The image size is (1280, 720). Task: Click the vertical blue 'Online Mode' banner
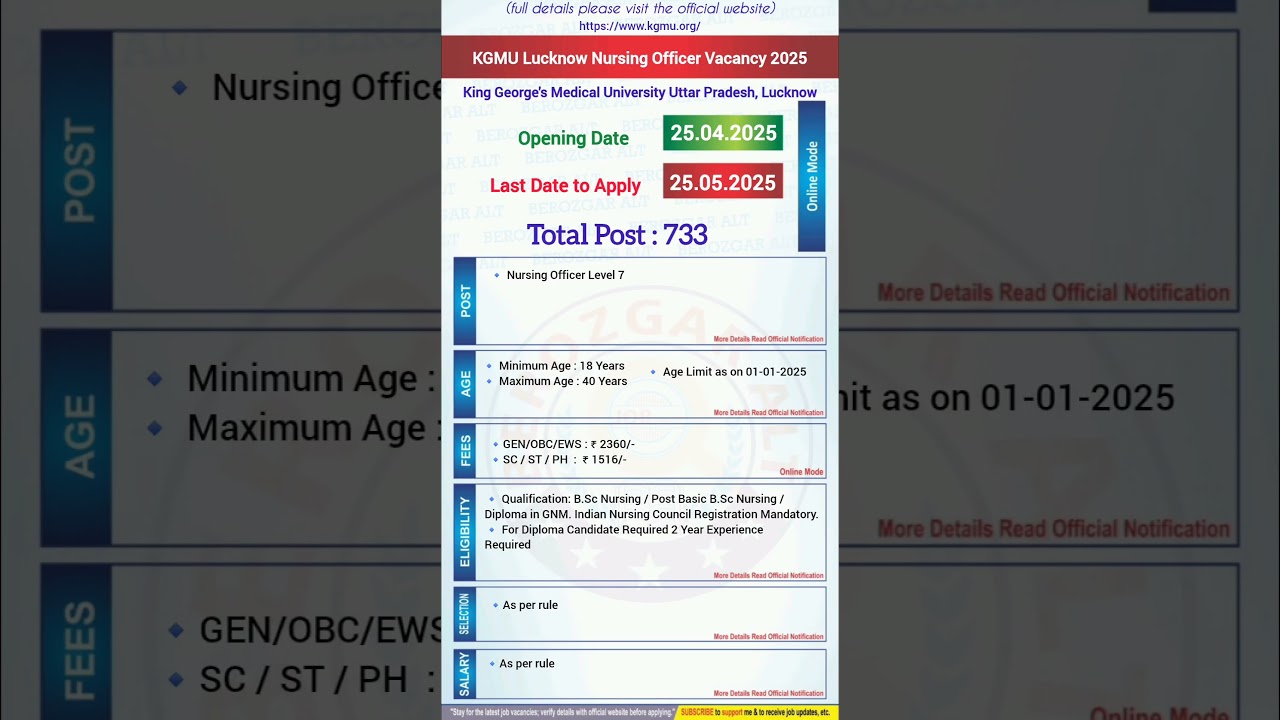[x=812, y=176]
